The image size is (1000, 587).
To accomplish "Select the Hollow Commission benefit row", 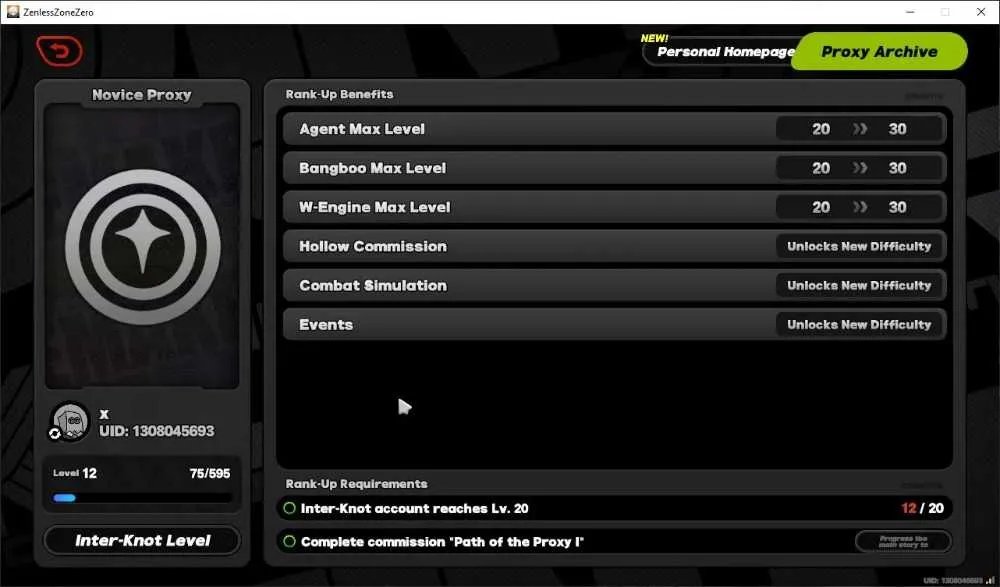I will coord(614,246).
